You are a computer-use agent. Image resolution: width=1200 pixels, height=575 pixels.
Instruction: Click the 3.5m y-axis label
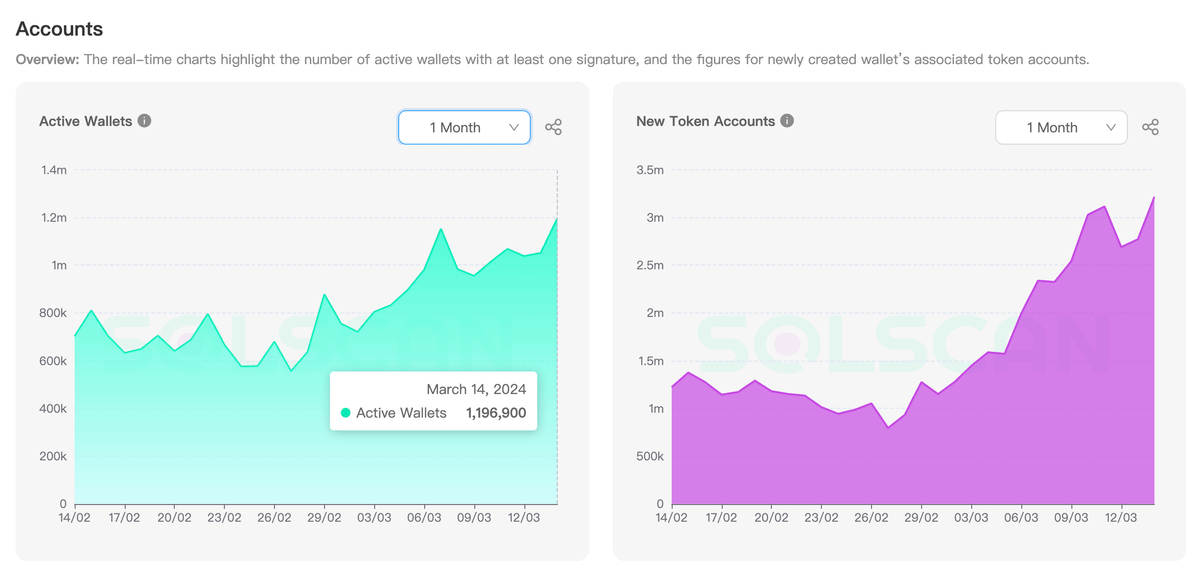coord(650,170)
